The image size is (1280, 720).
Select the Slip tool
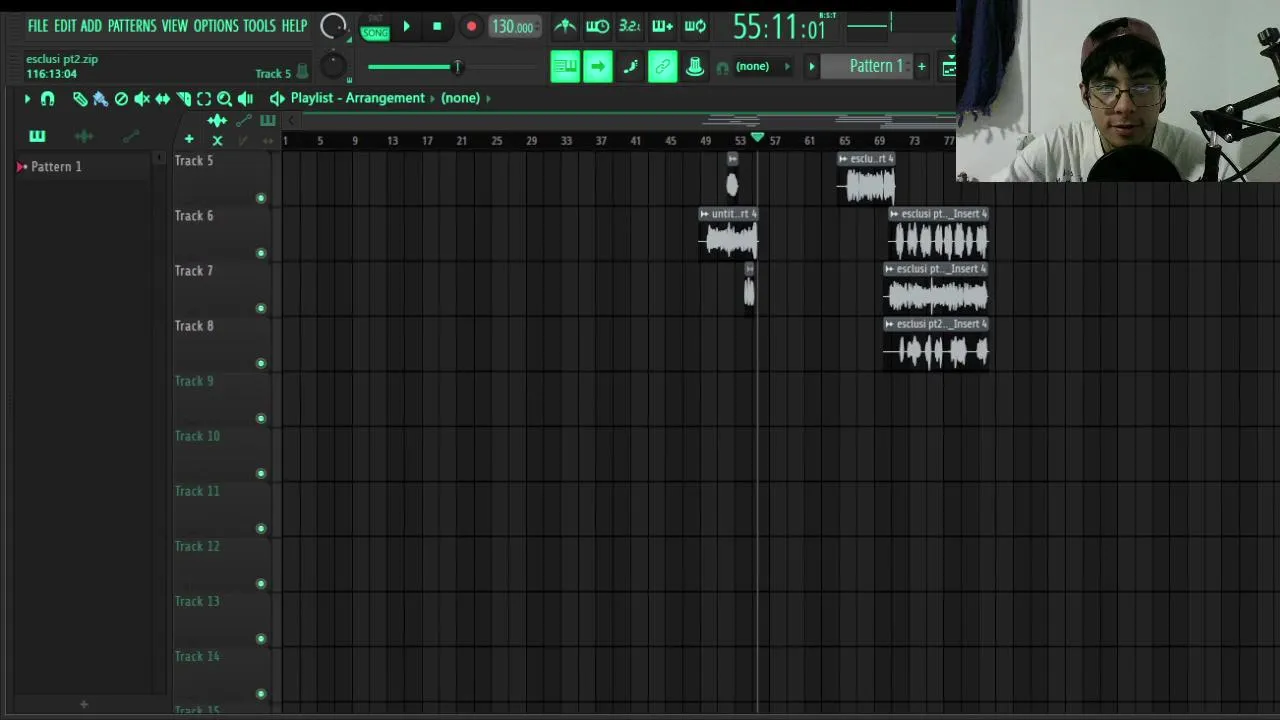point(162,98)
